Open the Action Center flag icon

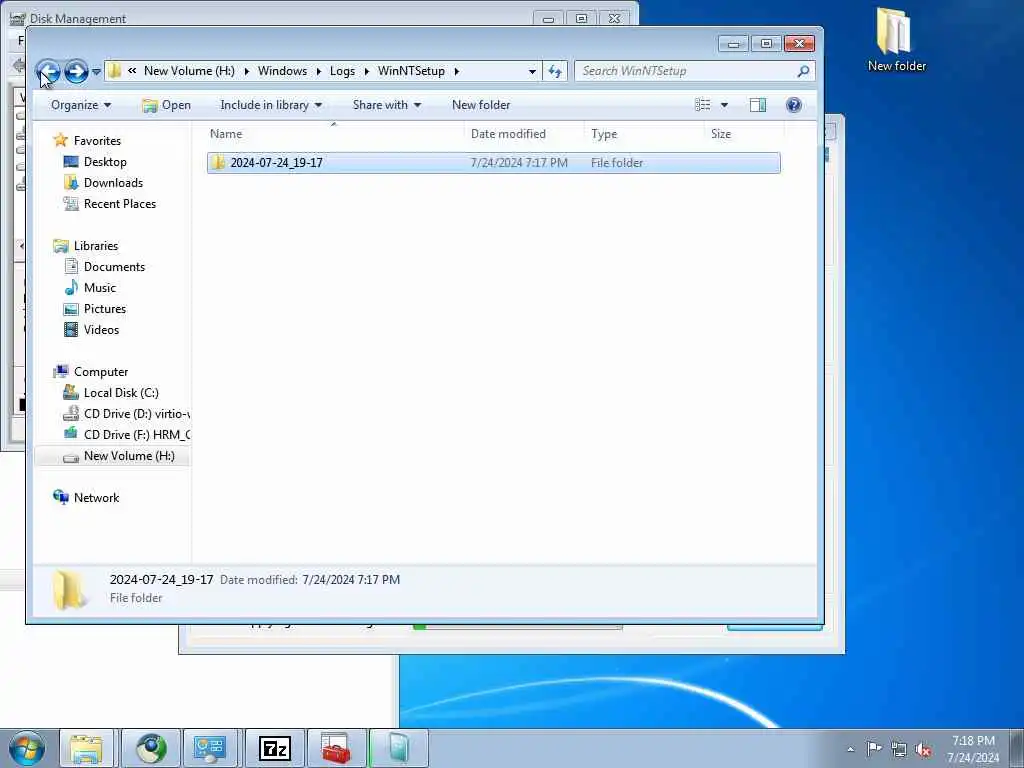click(x=874, y=748)
